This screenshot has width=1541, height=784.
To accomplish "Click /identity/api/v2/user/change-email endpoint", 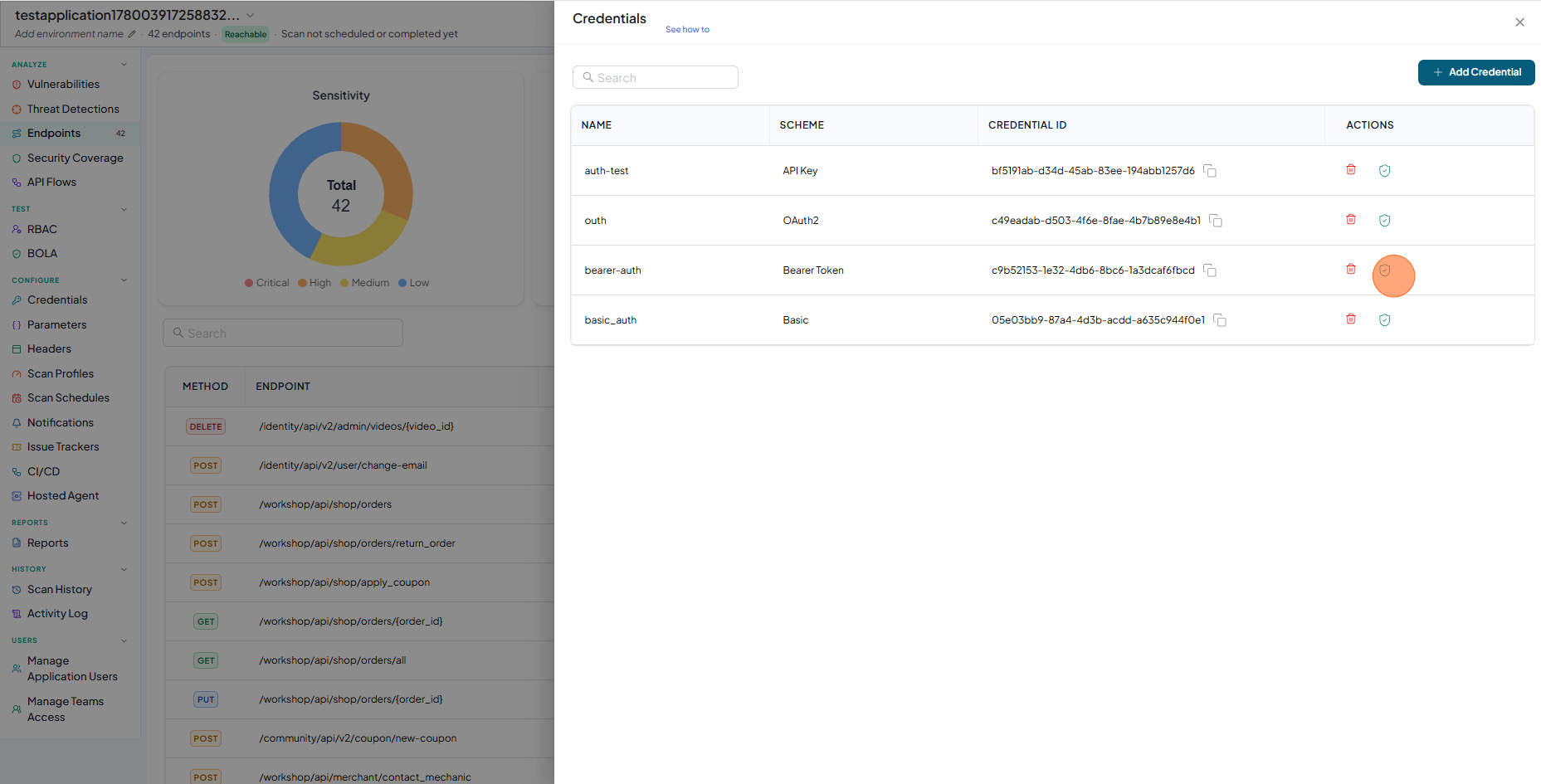I will pos(343,465).
